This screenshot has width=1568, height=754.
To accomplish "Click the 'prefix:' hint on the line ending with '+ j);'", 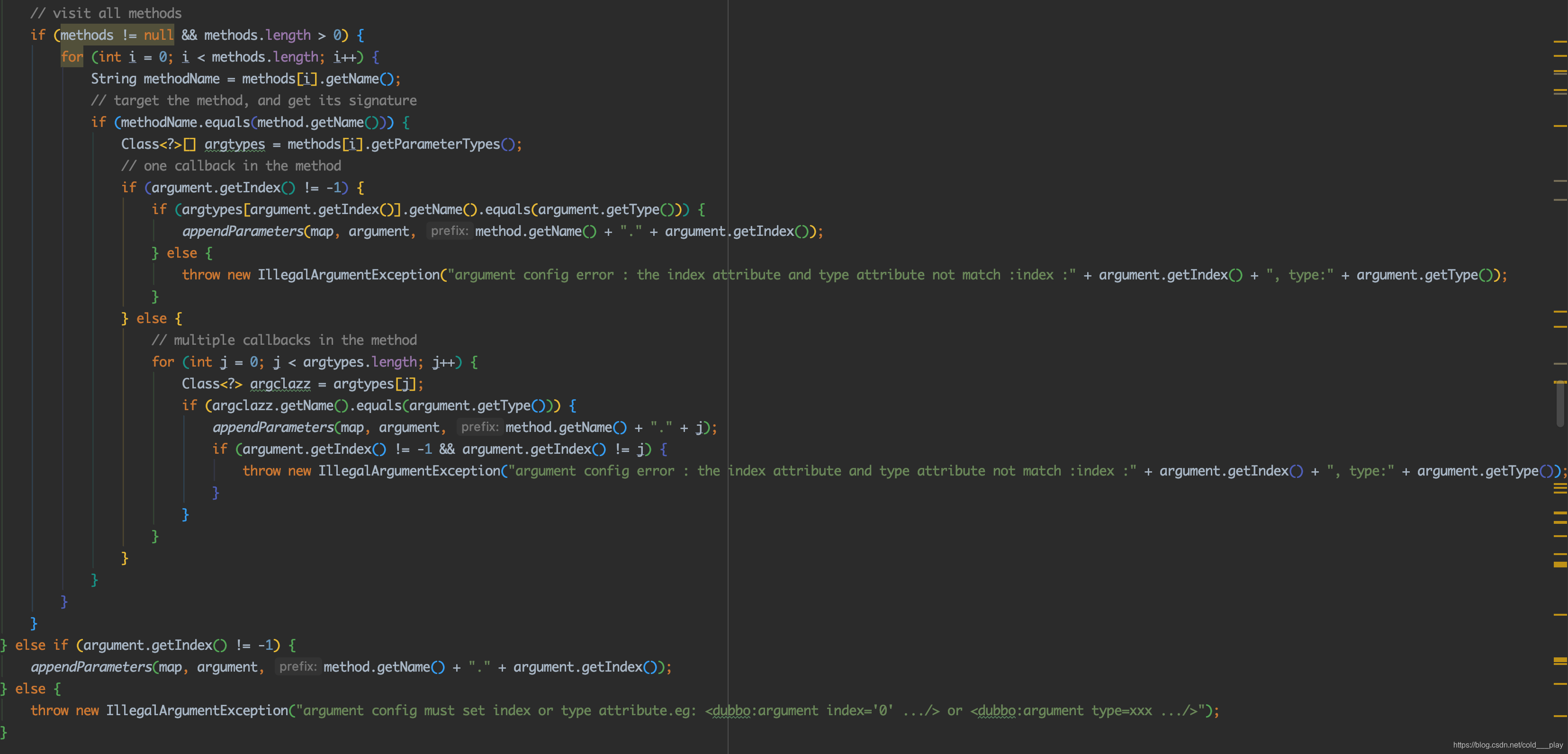I will [480, 427].
